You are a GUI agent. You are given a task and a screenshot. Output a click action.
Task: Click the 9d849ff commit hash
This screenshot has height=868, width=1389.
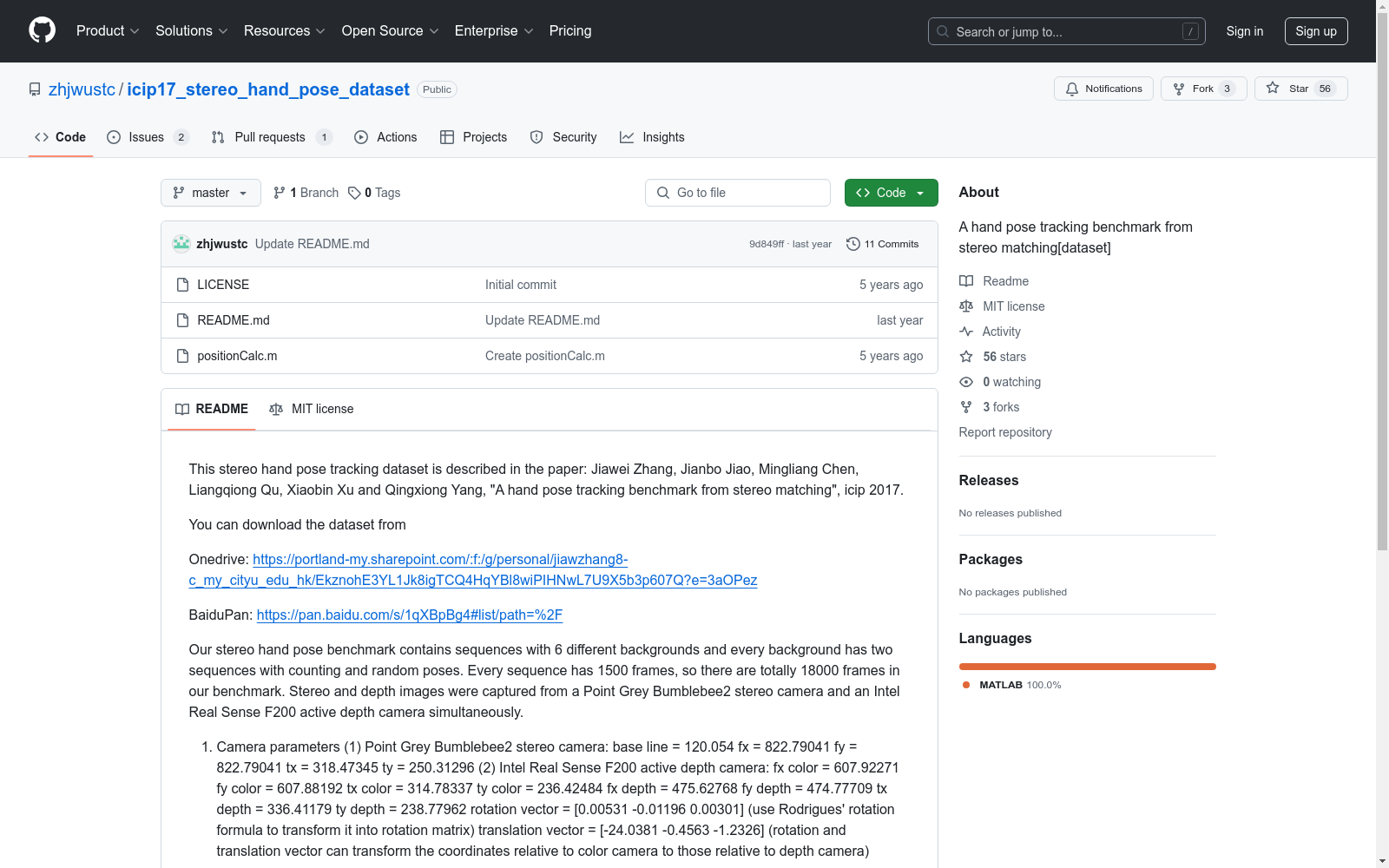click(767, 244)
